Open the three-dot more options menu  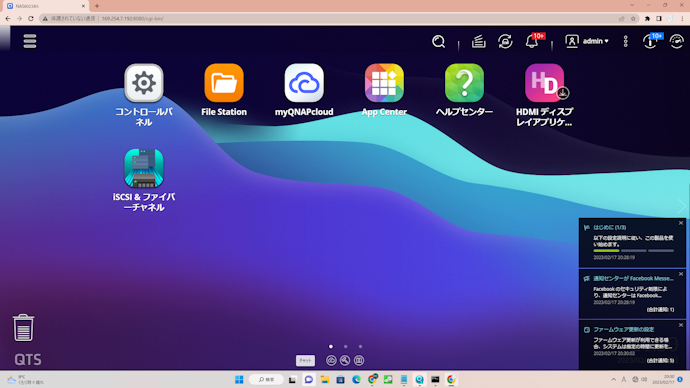click(x=625, y=41)
